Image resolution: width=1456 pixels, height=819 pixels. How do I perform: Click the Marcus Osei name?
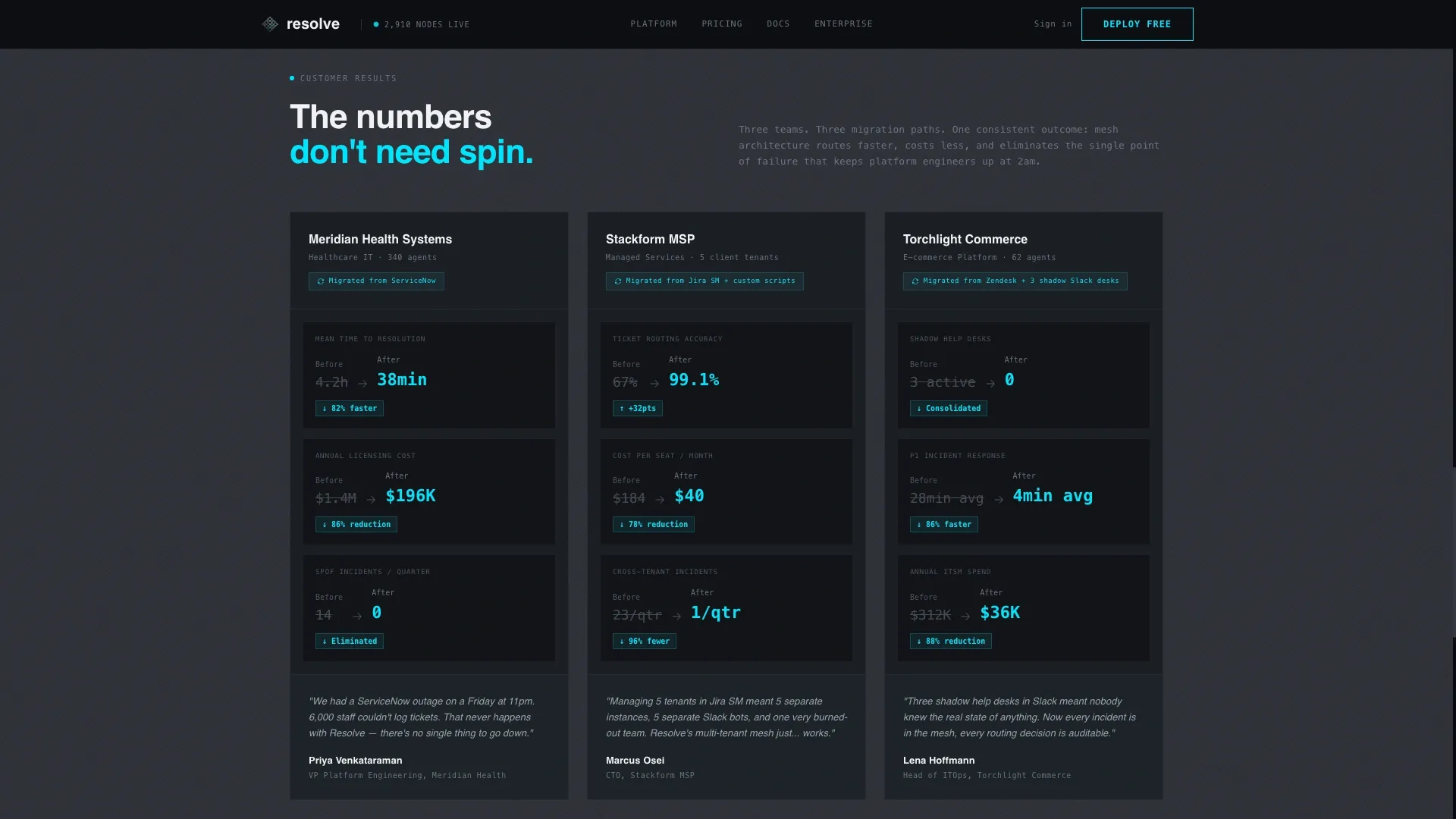[x=635, y=761]
